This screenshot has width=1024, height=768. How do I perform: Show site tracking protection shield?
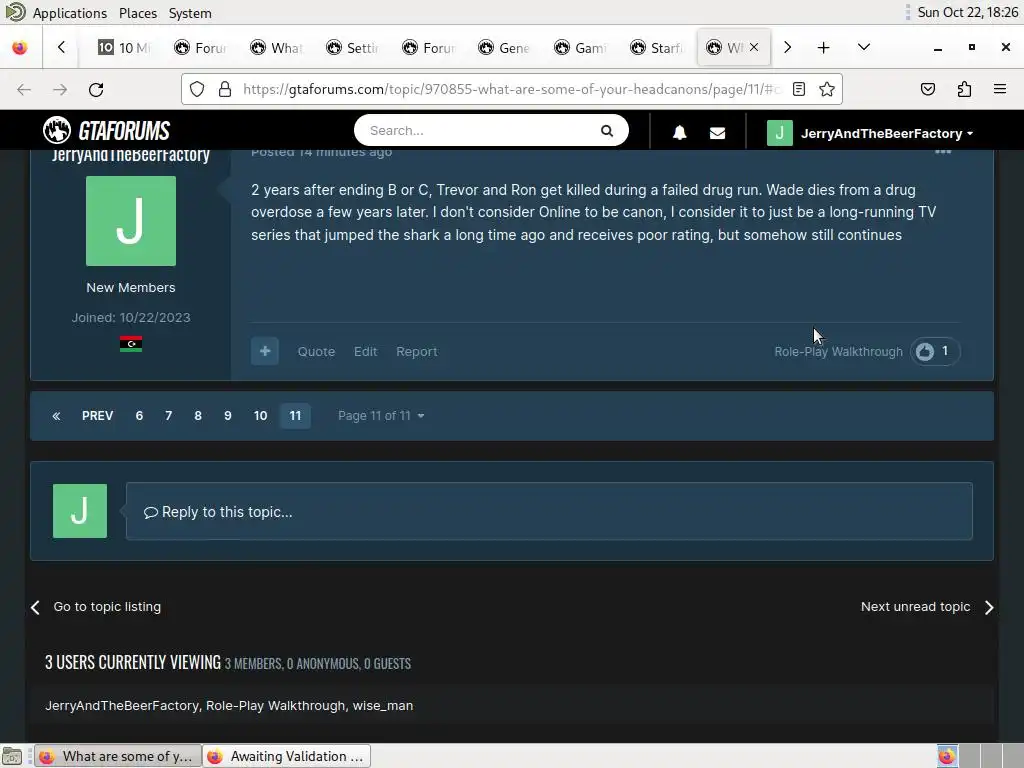[197, 89]
